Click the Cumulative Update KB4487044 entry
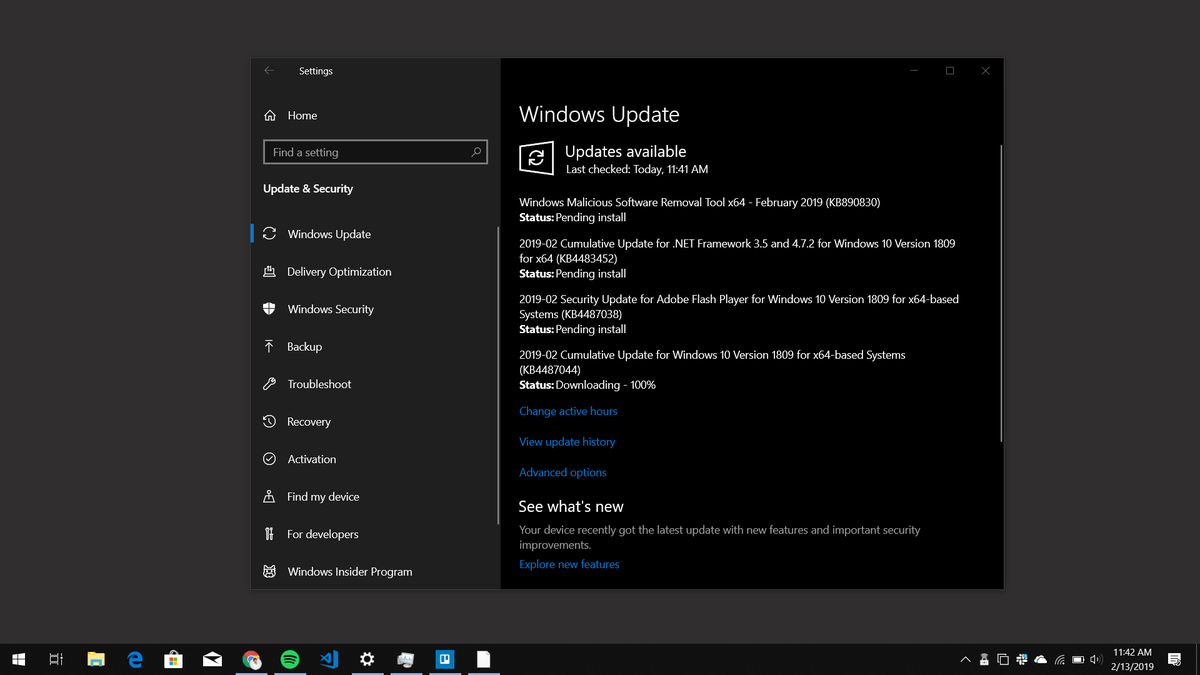Image resolution: width=1200 pixels, height=675 pixels. [x=712, y=370]
